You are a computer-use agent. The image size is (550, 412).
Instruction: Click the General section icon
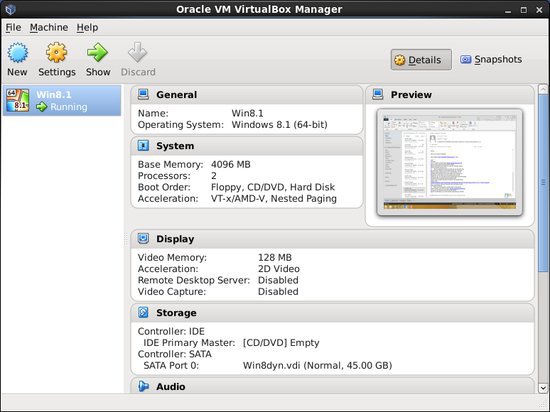coord(143,94)
